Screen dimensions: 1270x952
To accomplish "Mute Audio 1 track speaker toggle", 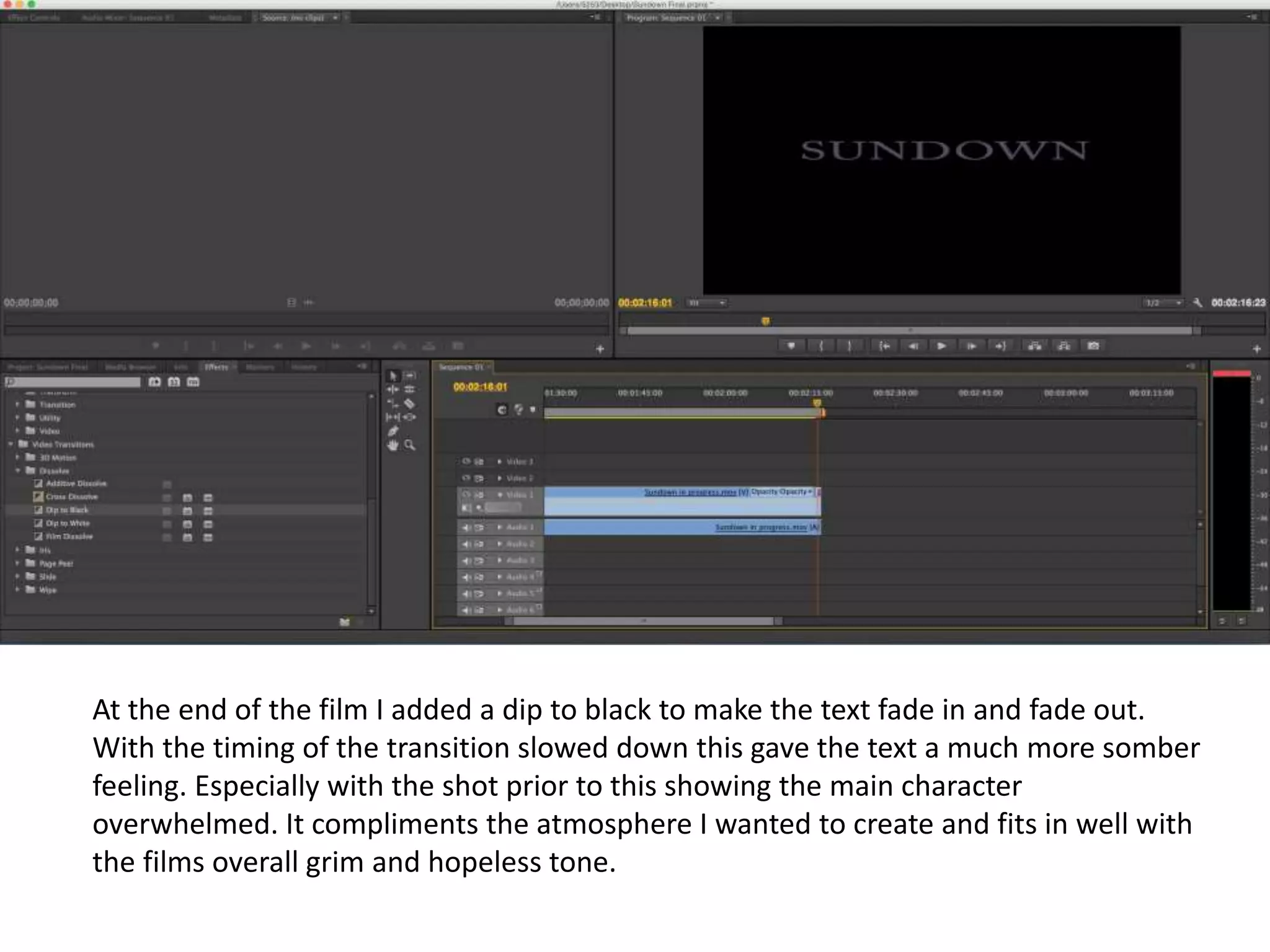I will pos(466,527).
